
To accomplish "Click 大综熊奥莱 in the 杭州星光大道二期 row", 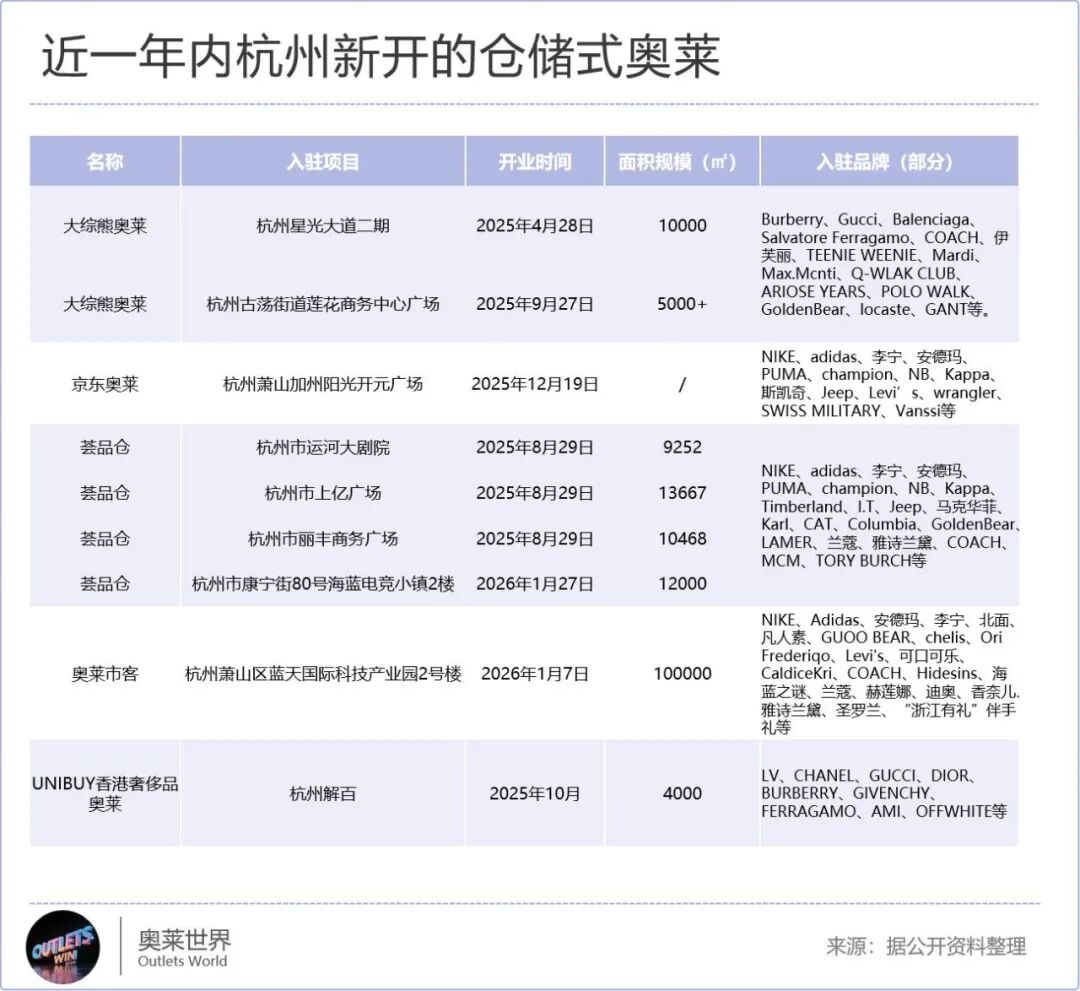I will click(x=105, y=226).
